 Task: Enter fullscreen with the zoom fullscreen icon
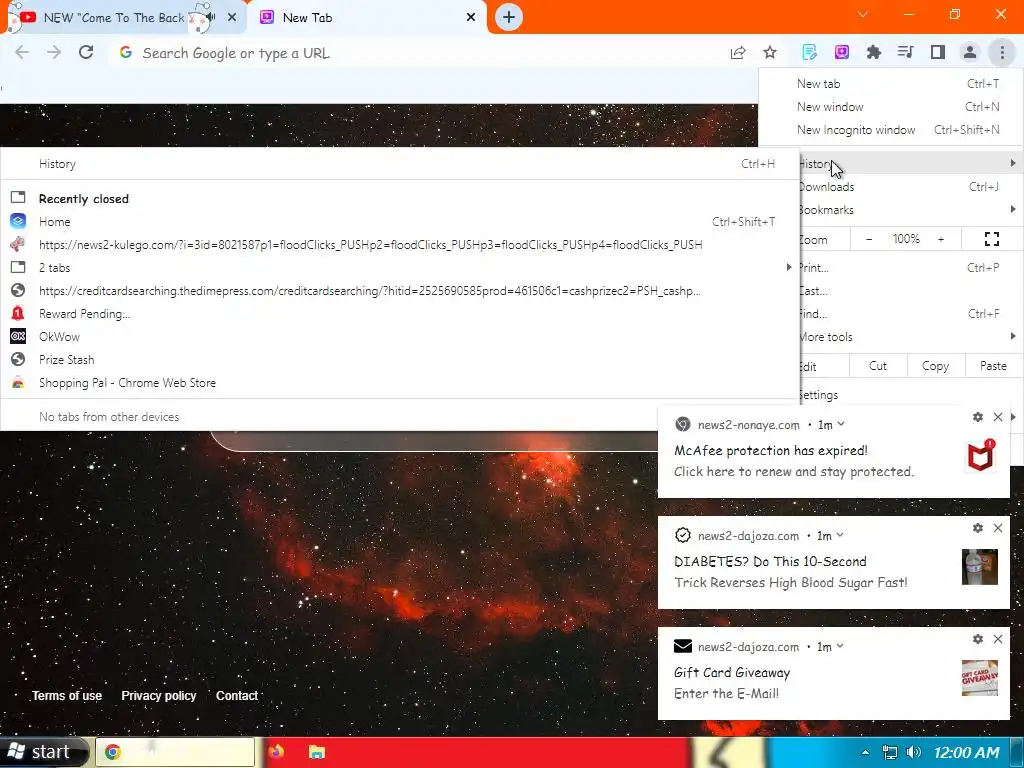coord(991,239)
